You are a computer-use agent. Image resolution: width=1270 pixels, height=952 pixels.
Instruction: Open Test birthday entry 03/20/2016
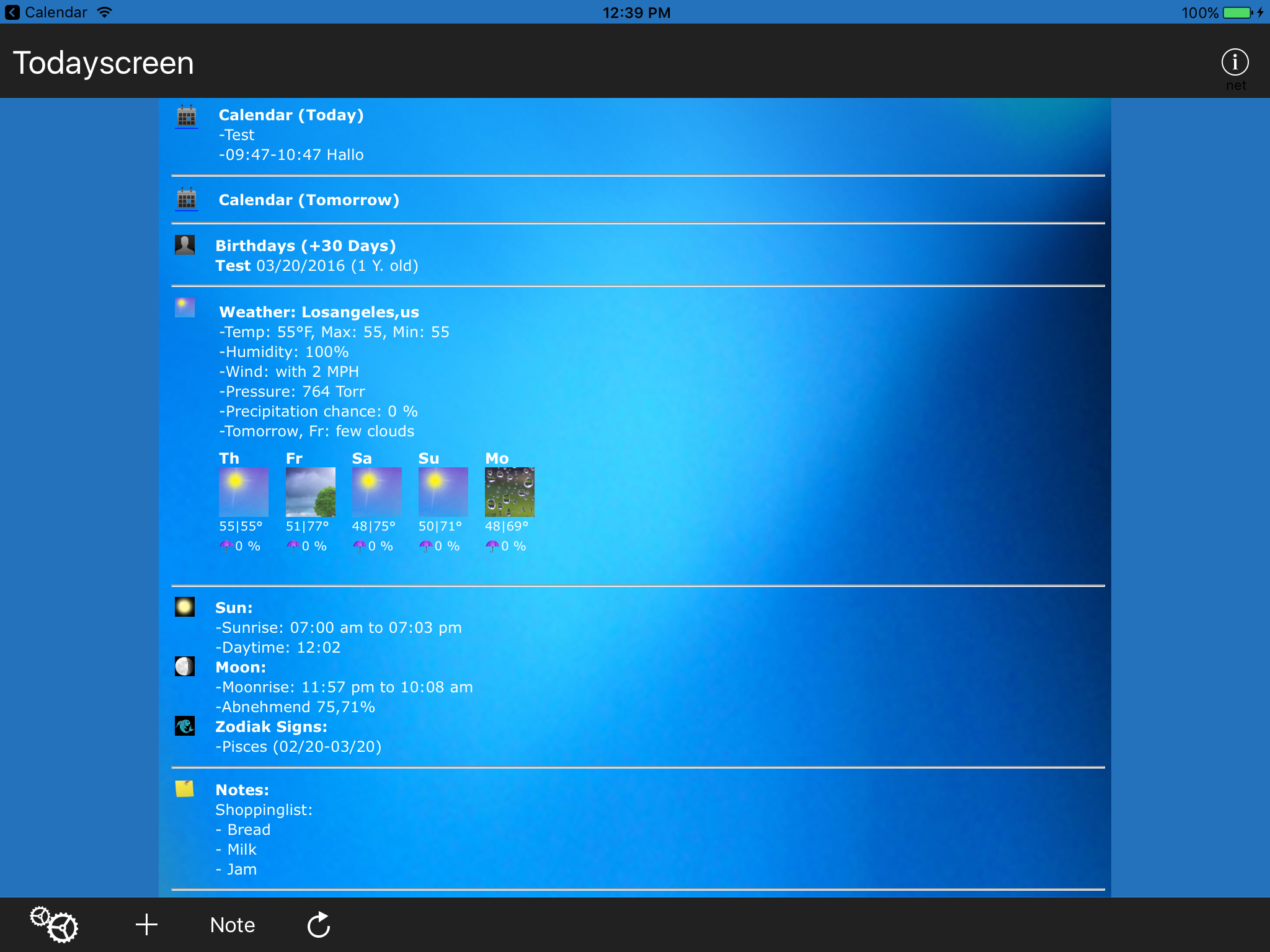(316, 266)
